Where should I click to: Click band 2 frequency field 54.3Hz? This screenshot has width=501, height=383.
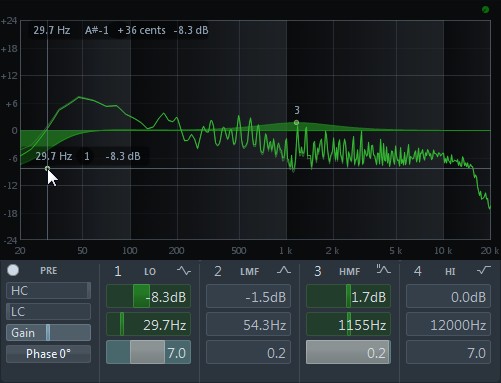pyautogui.click(x=248, y=324)
